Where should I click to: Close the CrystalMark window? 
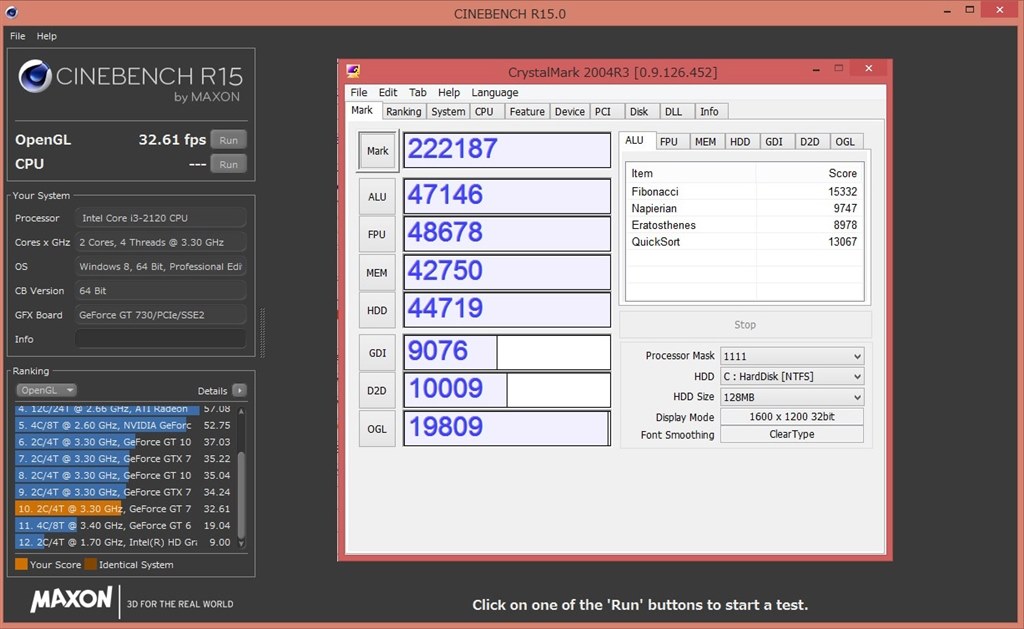click(x=868, y=69)
